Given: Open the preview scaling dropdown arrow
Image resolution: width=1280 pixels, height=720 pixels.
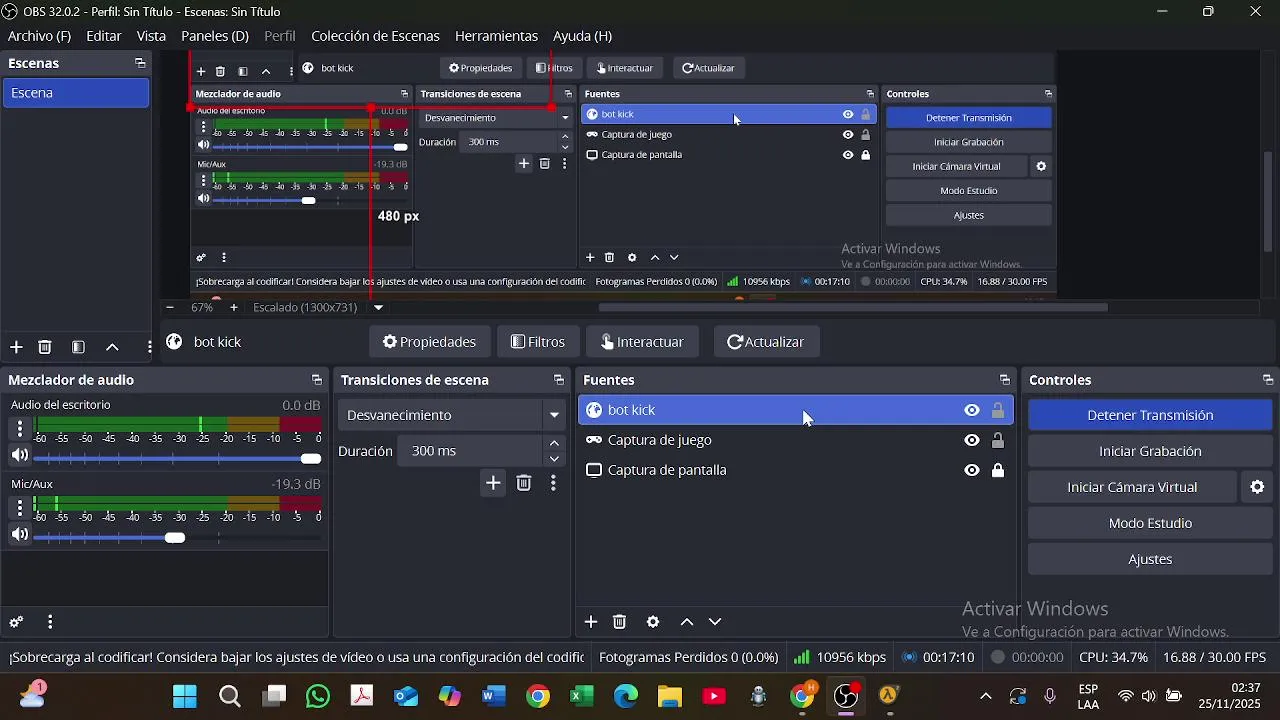Looking at the screenshot, I should click(x=378, y=308).
